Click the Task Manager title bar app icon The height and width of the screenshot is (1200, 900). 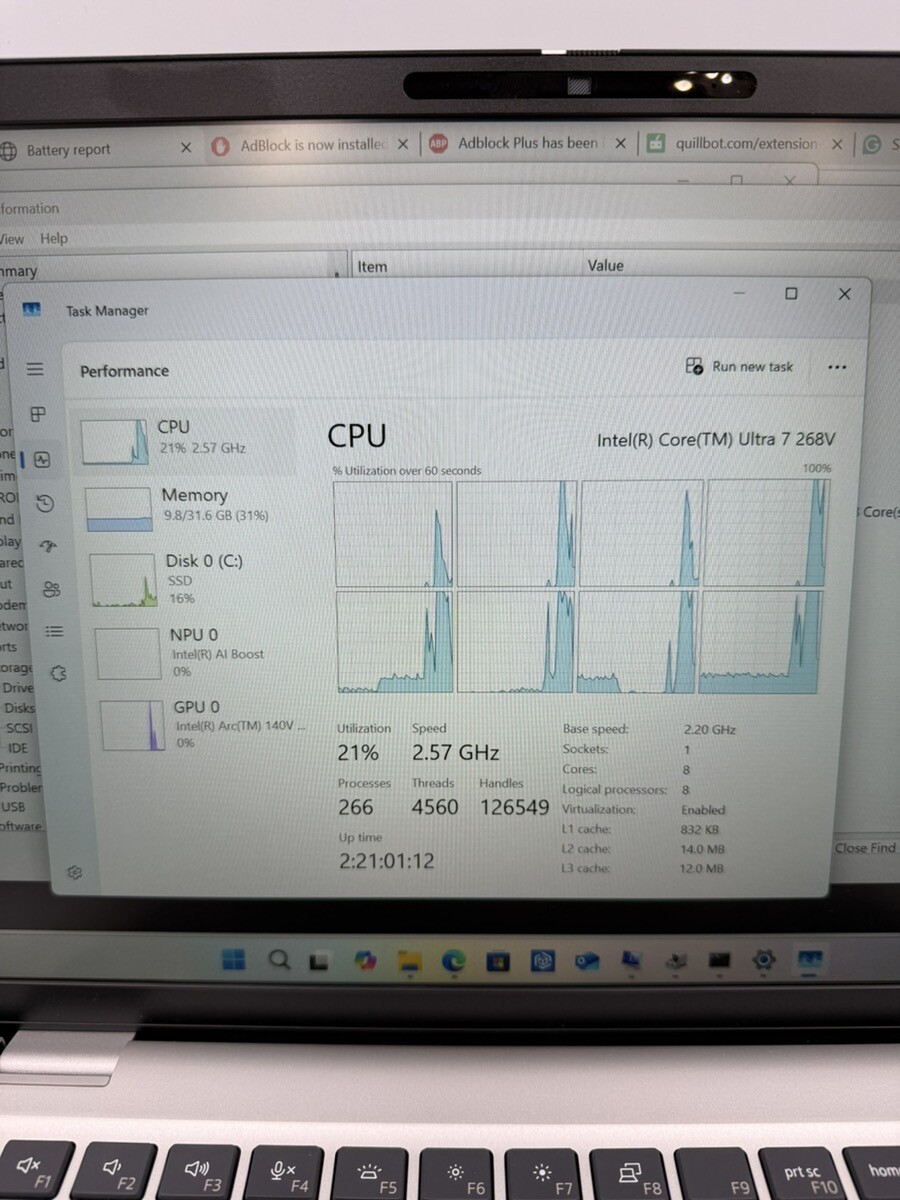point(32,310)
